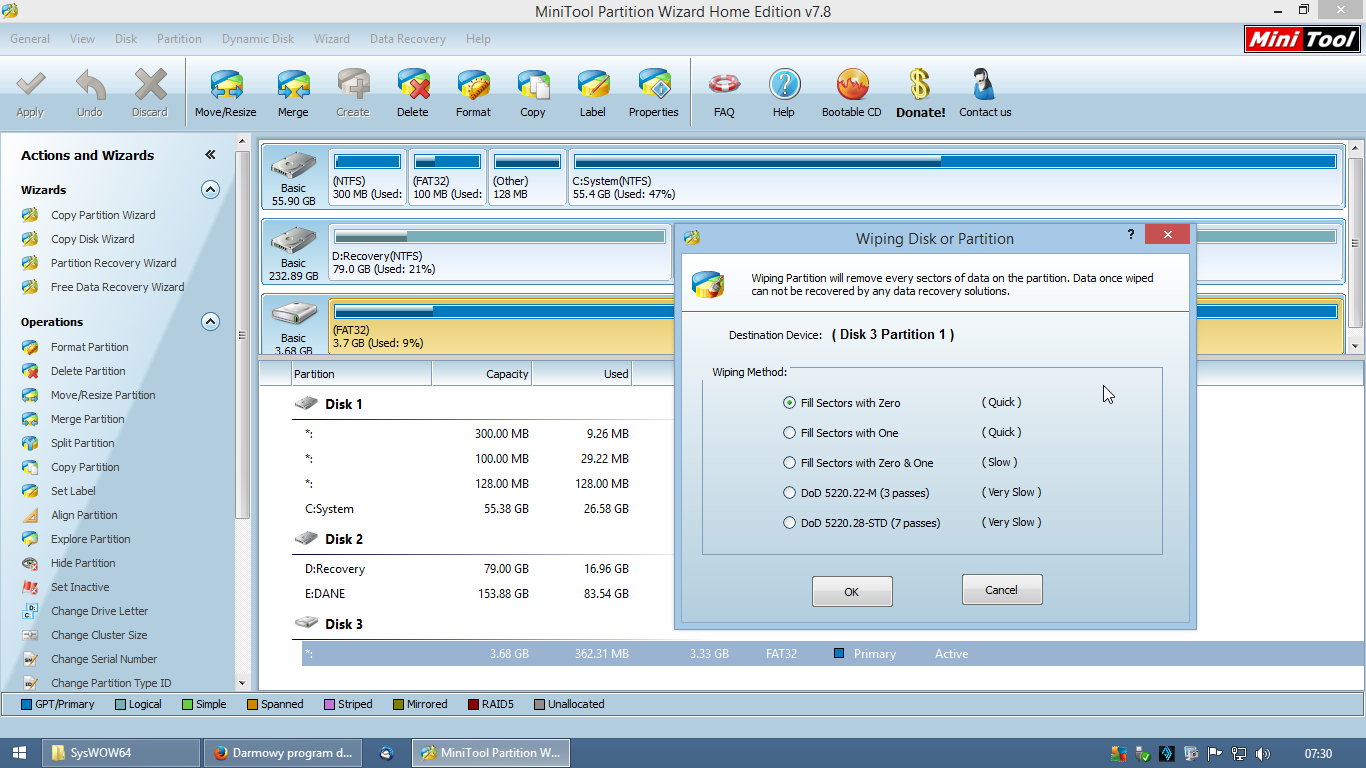Launch Partition Recovery Wizard

pos(113,263)
